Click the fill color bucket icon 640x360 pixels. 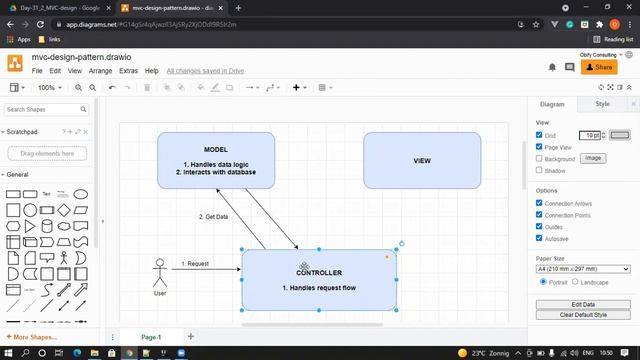click(201, 88)
